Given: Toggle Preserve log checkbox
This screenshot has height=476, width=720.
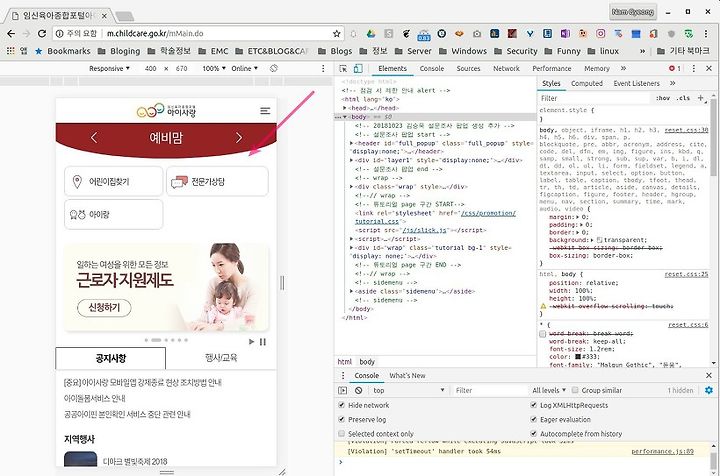Looking at the screenshot, I should click(341, 419).
